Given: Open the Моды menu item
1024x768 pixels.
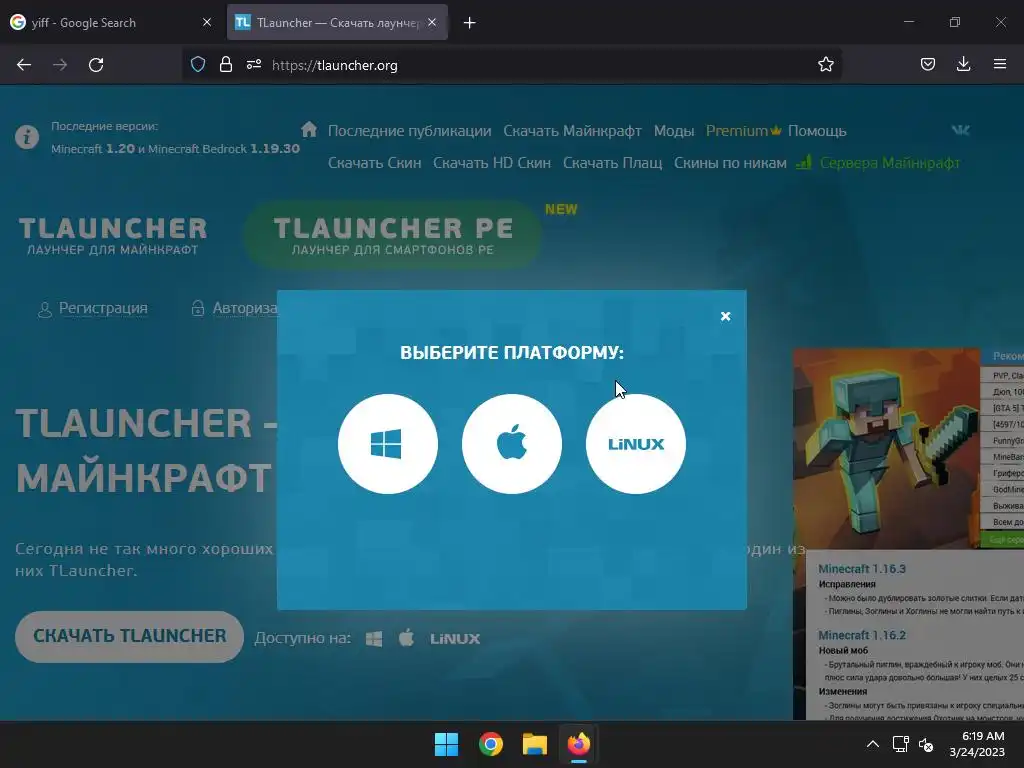Looking at the screenshot, I should click(x=674, y=131).
